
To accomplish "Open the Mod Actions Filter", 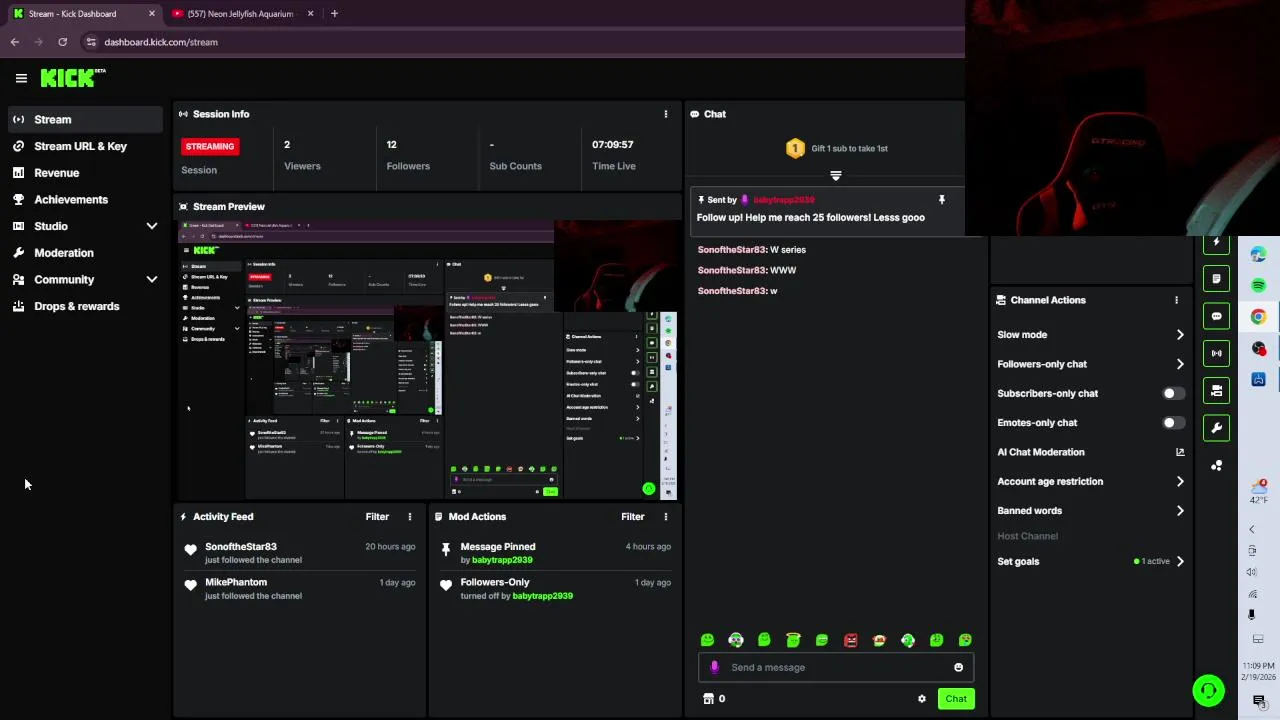I will pyautogui.click(x=633, y=517).
